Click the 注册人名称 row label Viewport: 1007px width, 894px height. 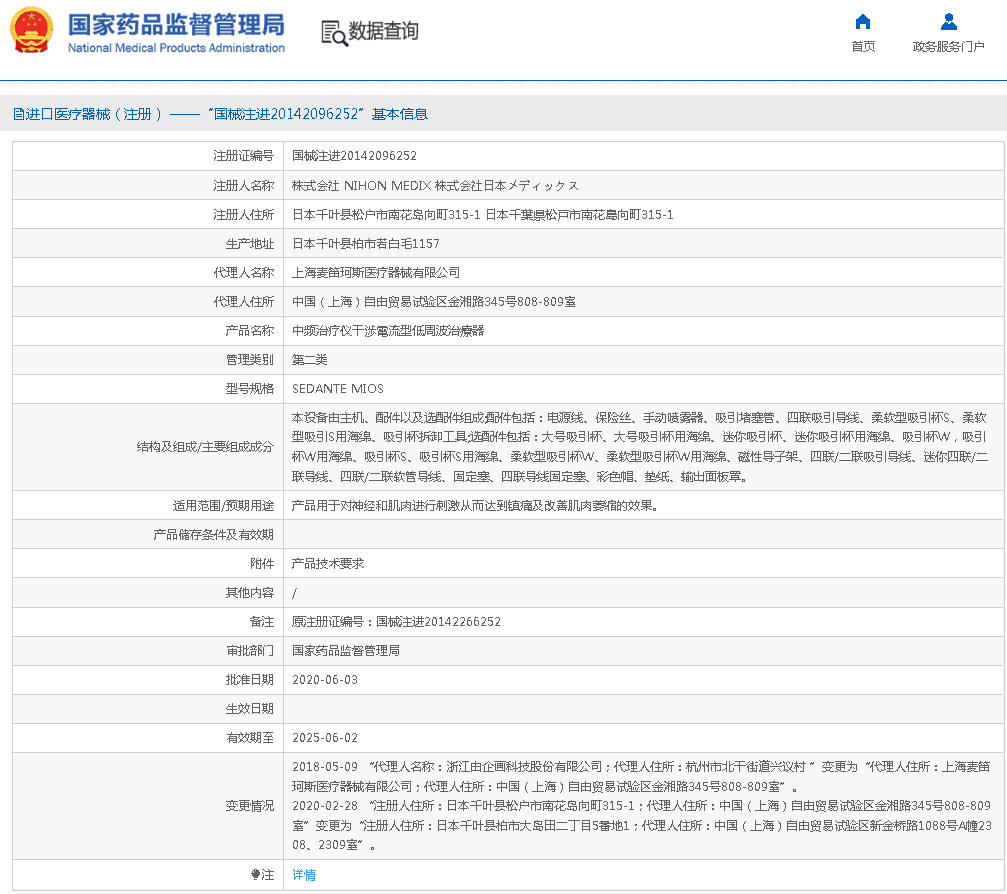coord(243,186)
